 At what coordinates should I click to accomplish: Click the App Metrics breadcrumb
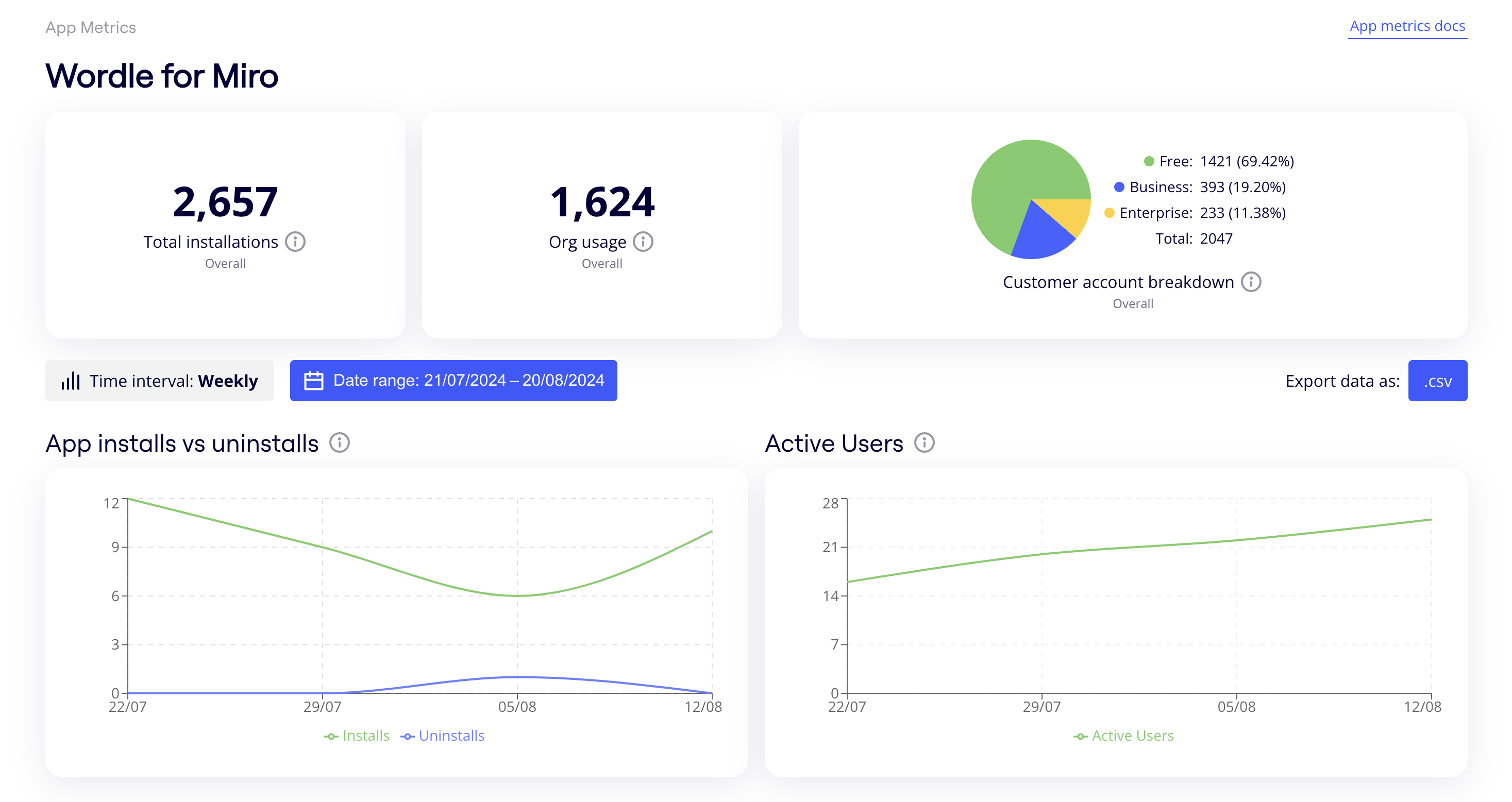pos(90,28)
